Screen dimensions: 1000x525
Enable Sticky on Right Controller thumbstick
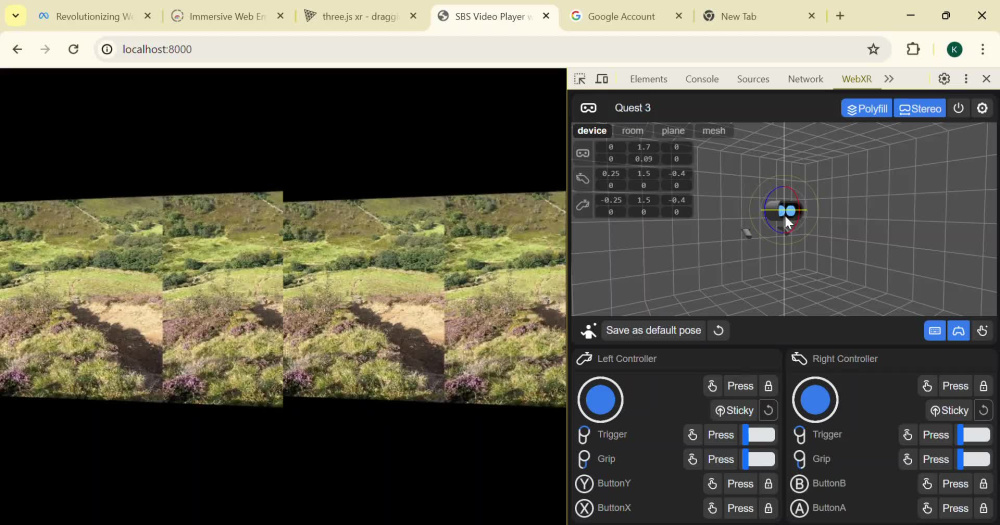pos(949,411)
